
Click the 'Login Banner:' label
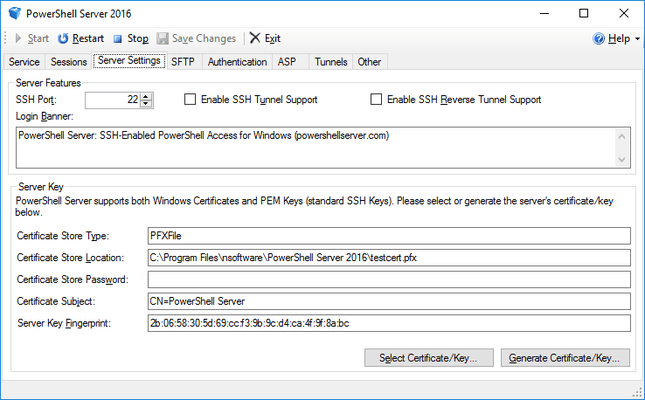point(44,116)
